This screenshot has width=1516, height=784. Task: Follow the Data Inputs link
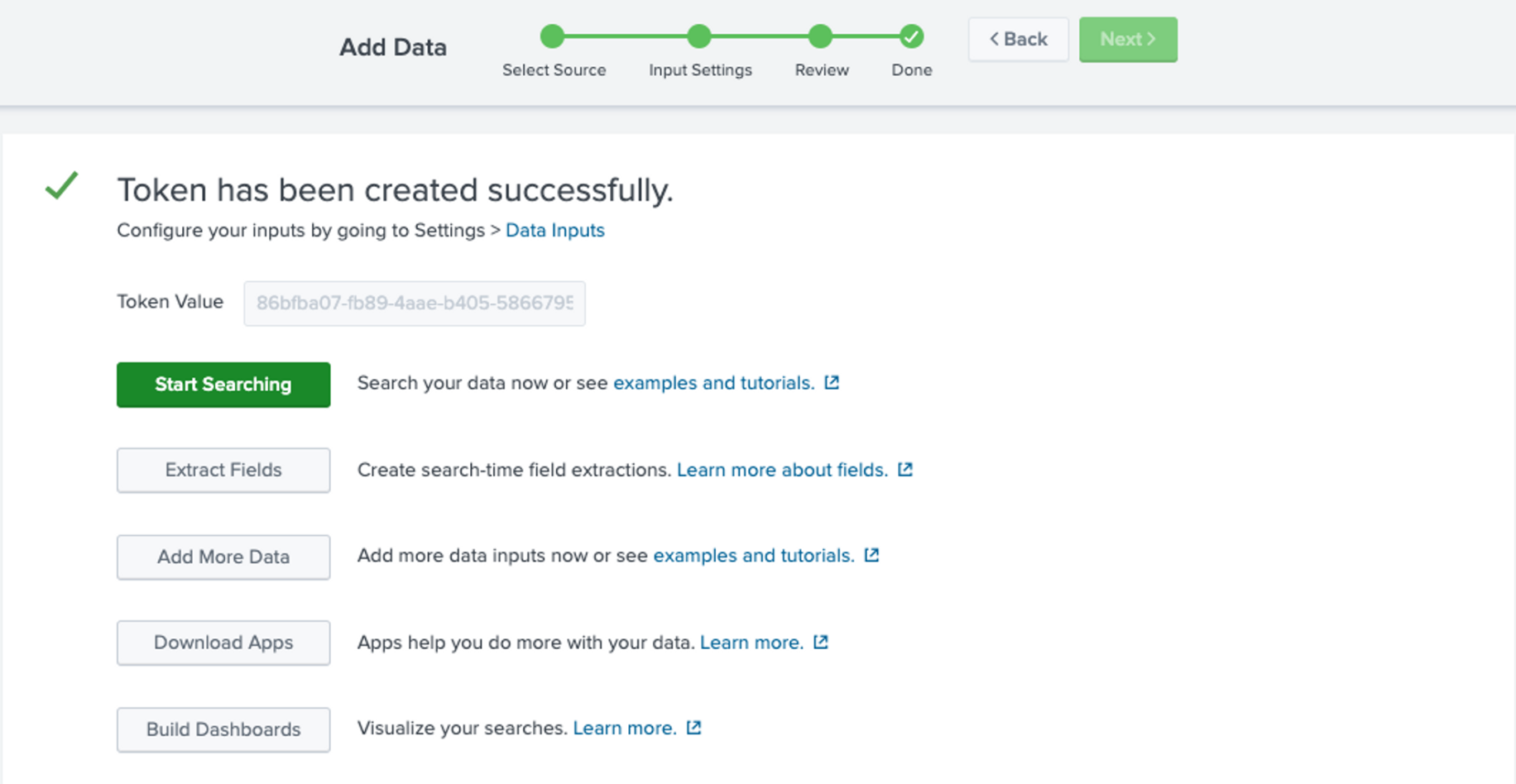pyautogui.click(x=554, y=230)
